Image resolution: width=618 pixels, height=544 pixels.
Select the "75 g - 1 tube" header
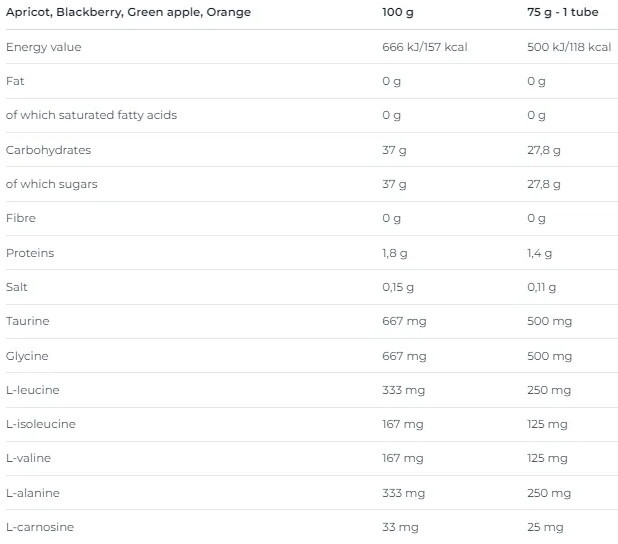tap(566, 12)
